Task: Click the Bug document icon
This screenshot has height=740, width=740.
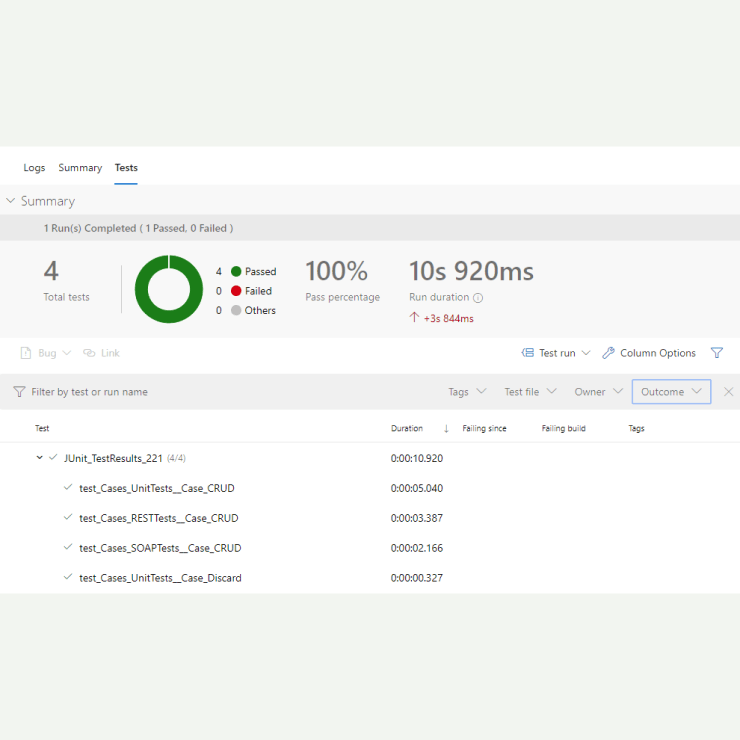Action: (x=26, y=353)
